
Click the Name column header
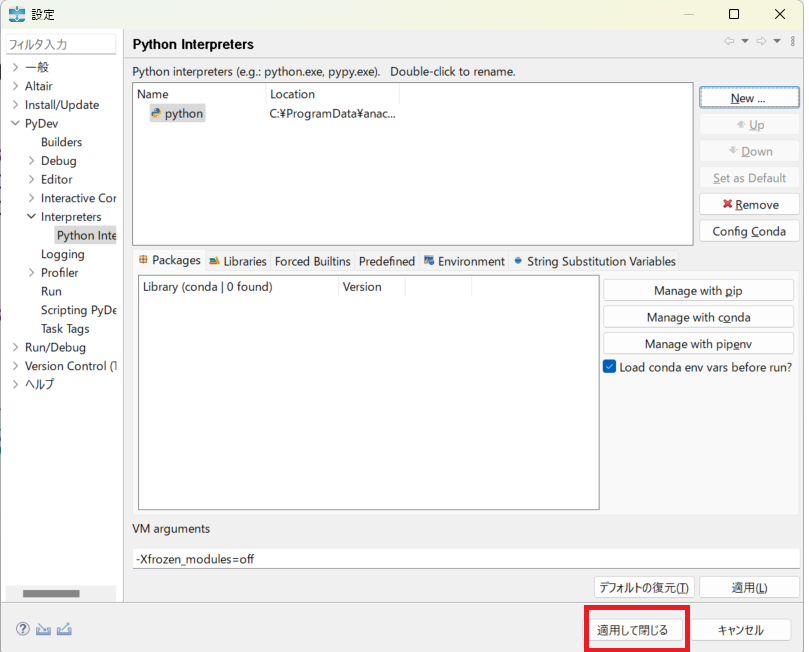tap(200, 94)
